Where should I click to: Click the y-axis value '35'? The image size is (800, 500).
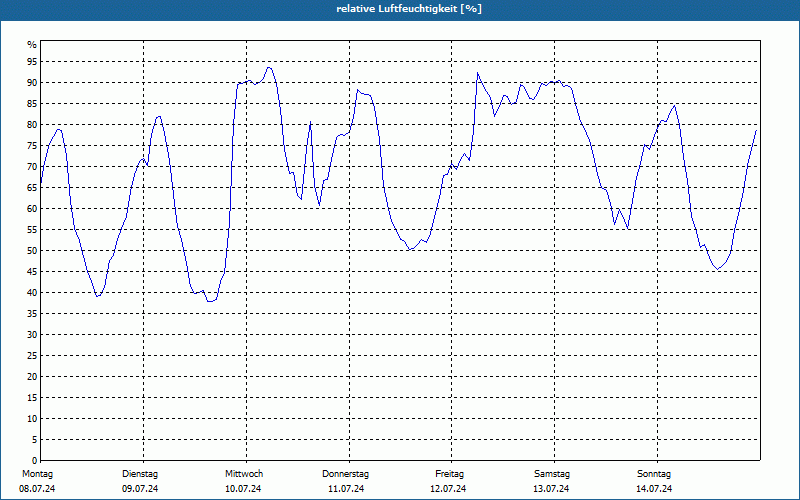[x=32, y=314]
